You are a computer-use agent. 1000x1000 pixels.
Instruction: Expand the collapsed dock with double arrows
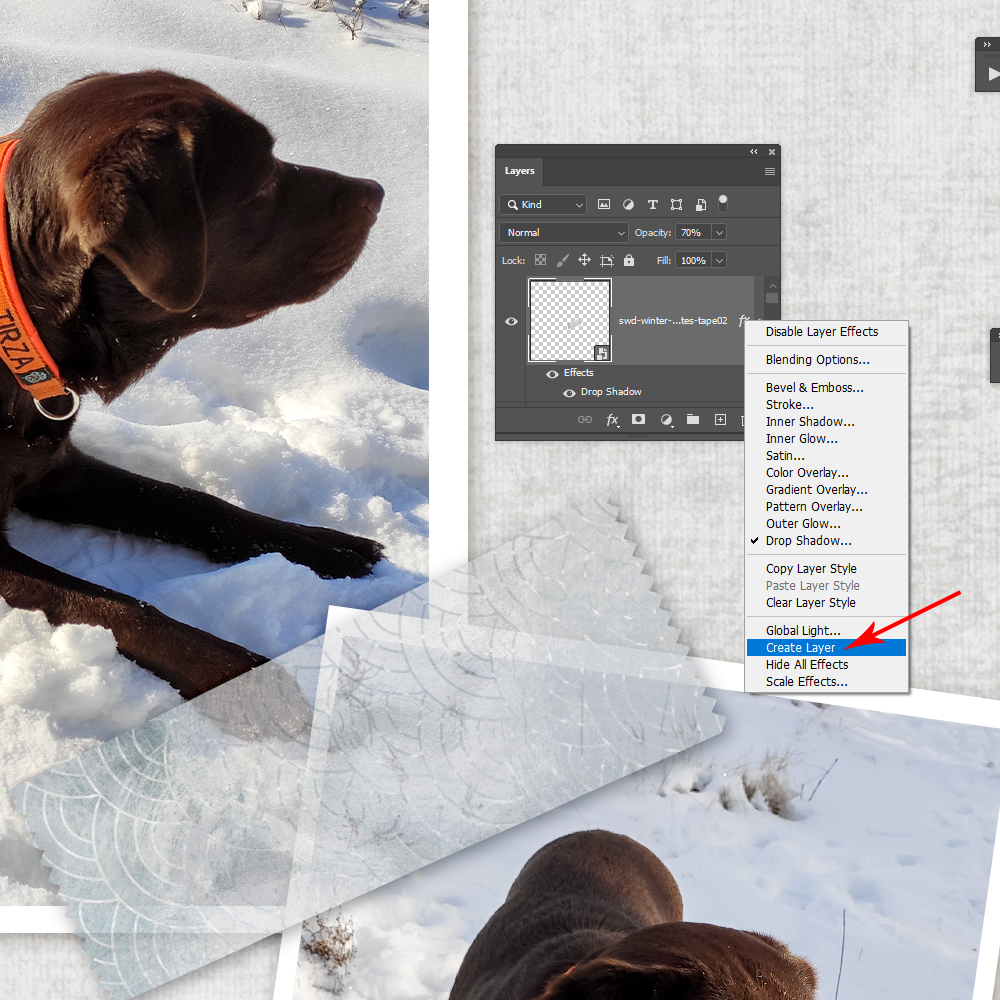click(987, 45)
